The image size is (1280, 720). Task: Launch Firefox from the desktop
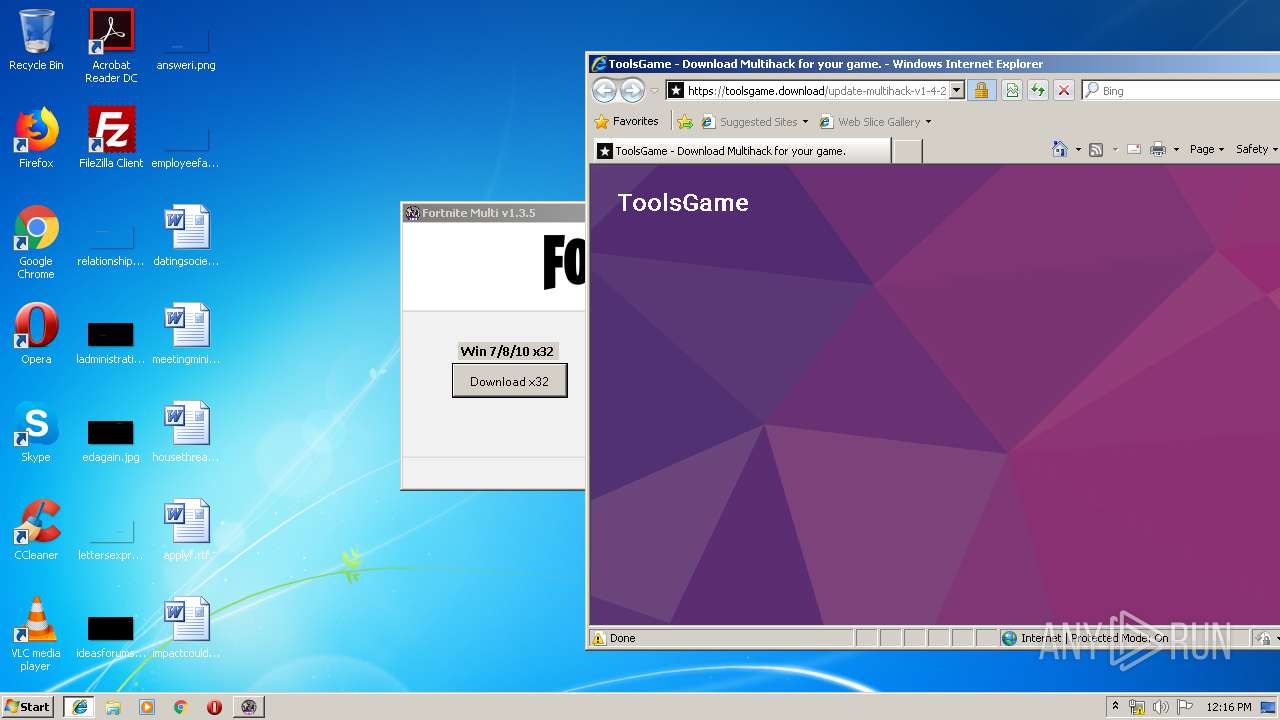36,138
